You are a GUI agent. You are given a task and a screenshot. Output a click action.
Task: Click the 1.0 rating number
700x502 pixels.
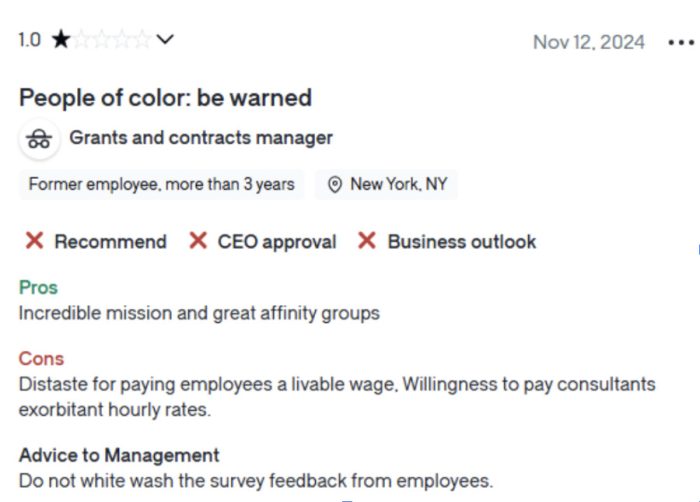click(29, 40)
